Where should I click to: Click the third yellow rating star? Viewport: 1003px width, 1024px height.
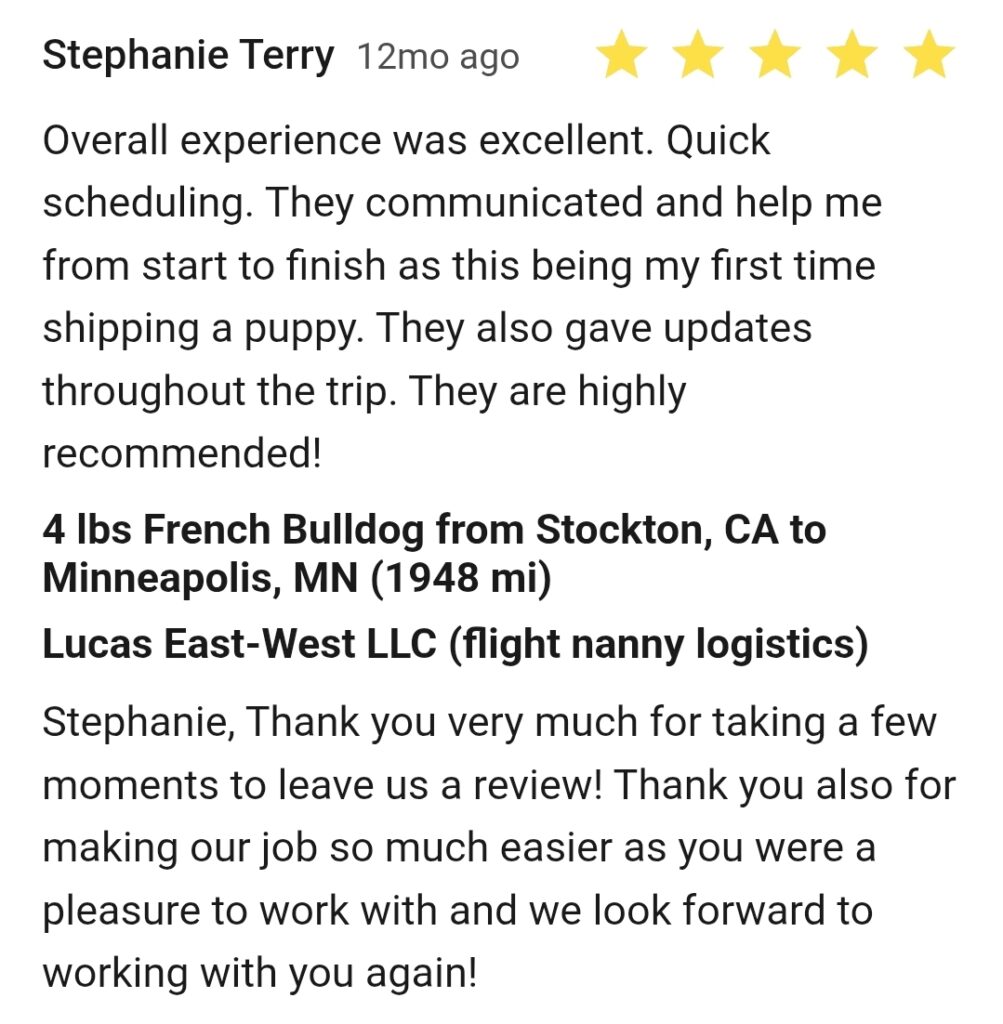click(x=776, y=55)
